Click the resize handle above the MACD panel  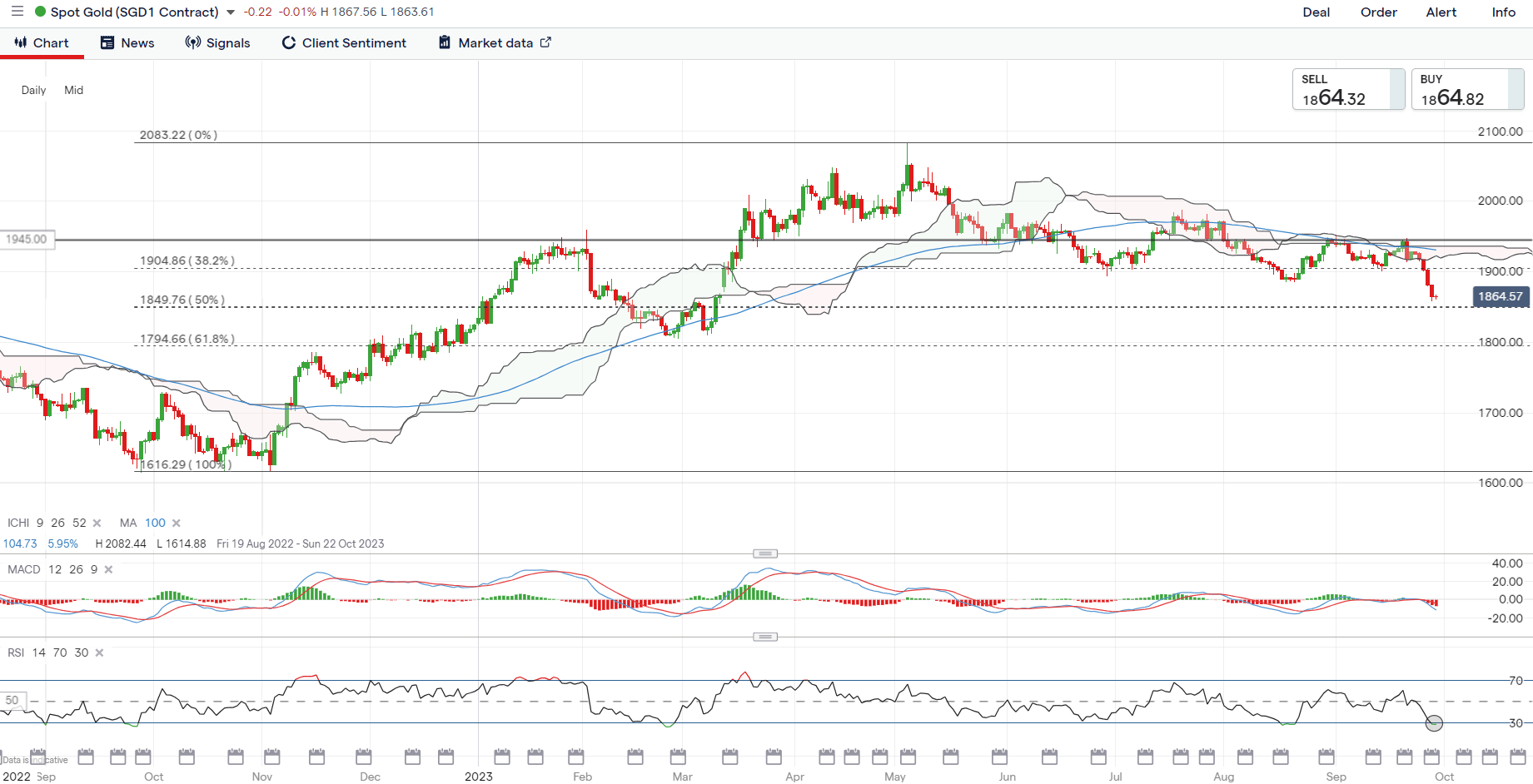tap(765, 553)
